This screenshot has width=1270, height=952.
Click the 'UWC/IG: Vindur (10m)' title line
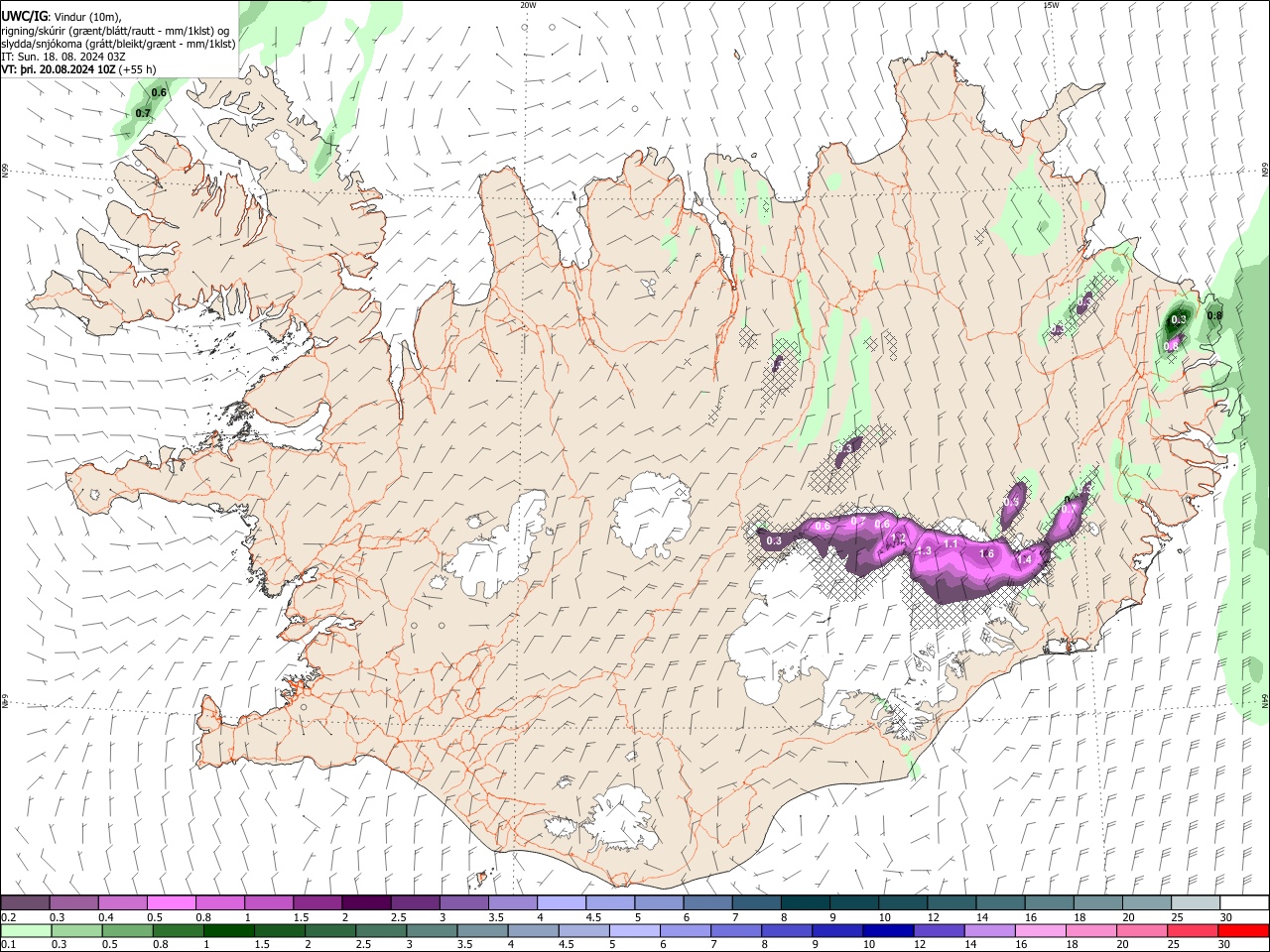[62, 16]
